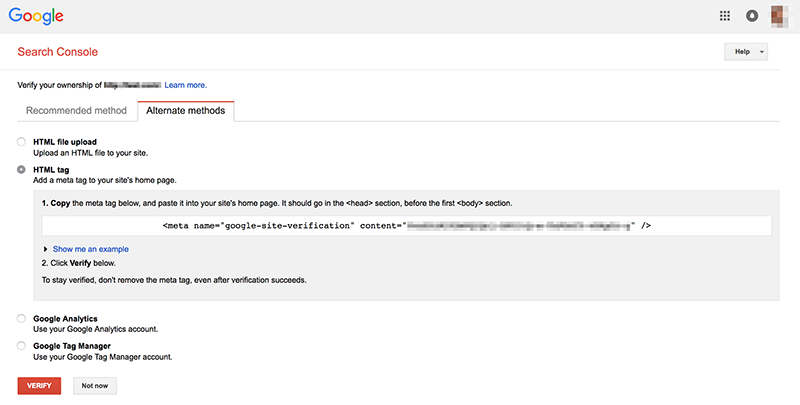
Task: Open the Show me an example link
Action: tap(91, 249)
